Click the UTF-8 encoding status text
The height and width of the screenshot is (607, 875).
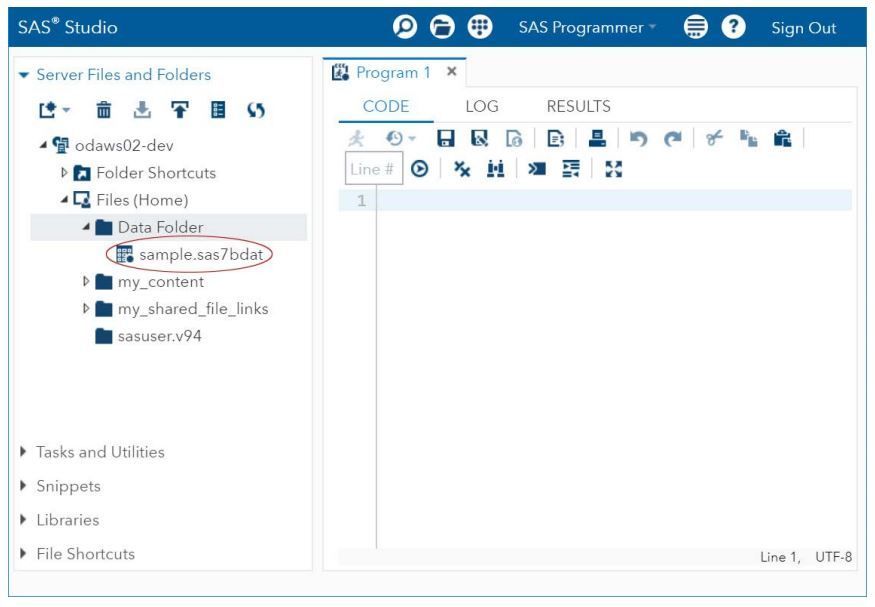click(833, 557)
